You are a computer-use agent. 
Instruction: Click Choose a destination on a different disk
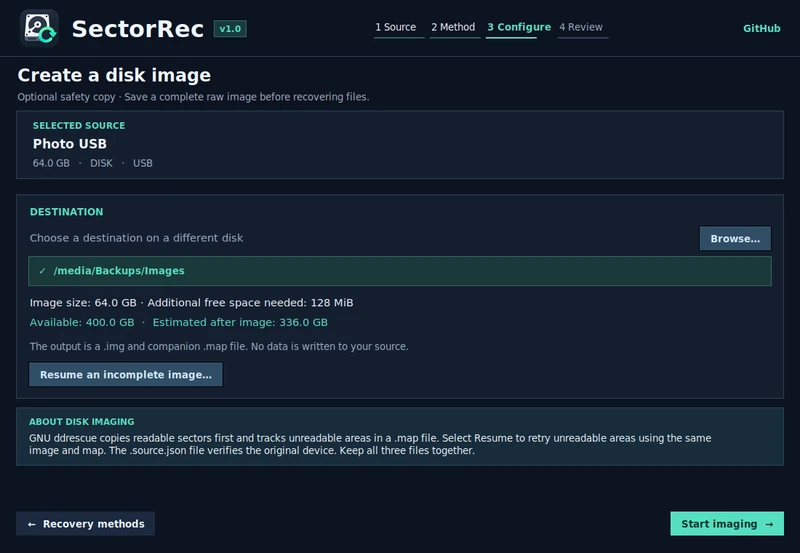pos(136,238)
